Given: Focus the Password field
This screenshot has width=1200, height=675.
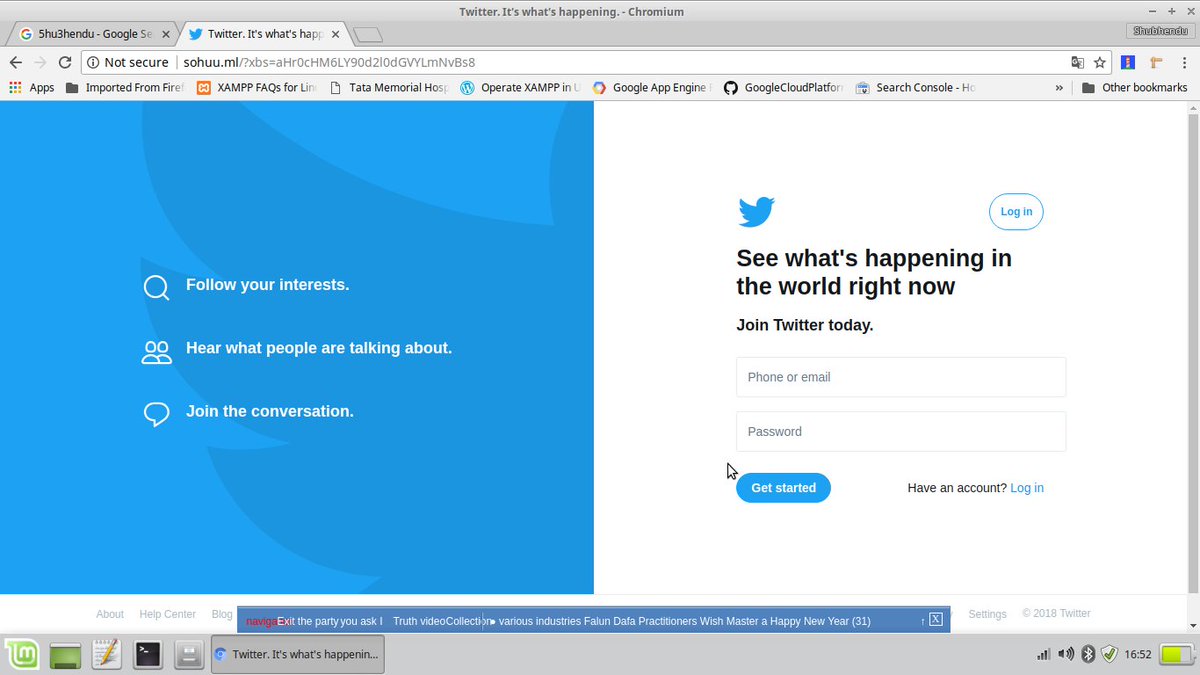Looking at the screenshot, I should point(901,432).
